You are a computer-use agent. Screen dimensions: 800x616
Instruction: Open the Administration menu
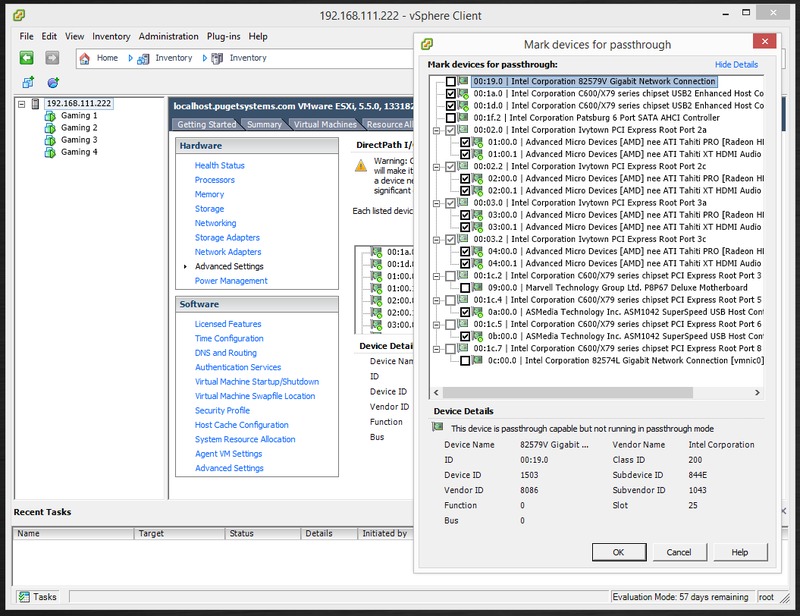tap(168, 36)
